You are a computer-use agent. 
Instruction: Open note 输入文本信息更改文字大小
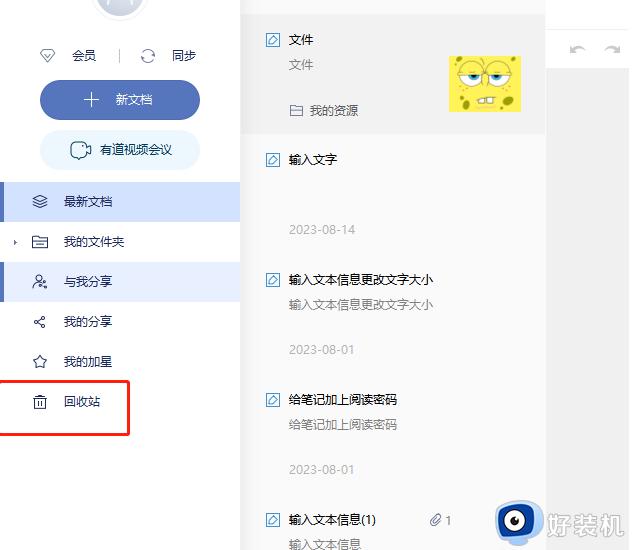pos(393,314)
